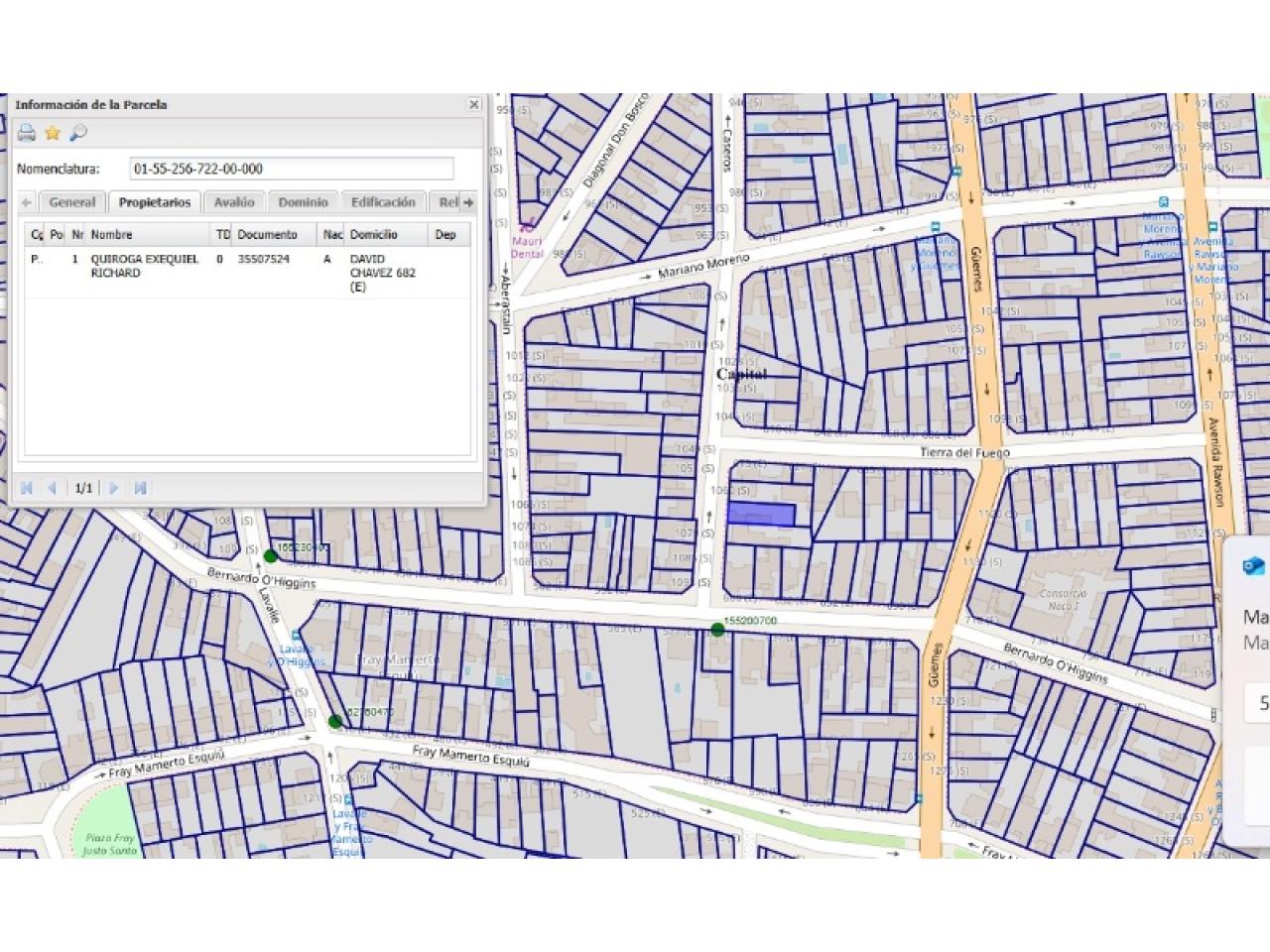The image size is (1270, 952).
Task: Print the parcel information
Action: (27, 133)
